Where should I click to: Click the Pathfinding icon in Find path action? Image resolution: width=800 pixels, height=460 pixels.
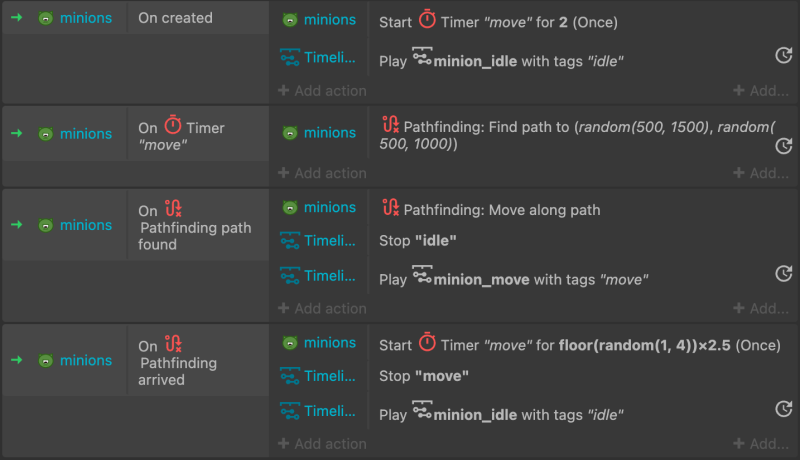coord(390,124)
